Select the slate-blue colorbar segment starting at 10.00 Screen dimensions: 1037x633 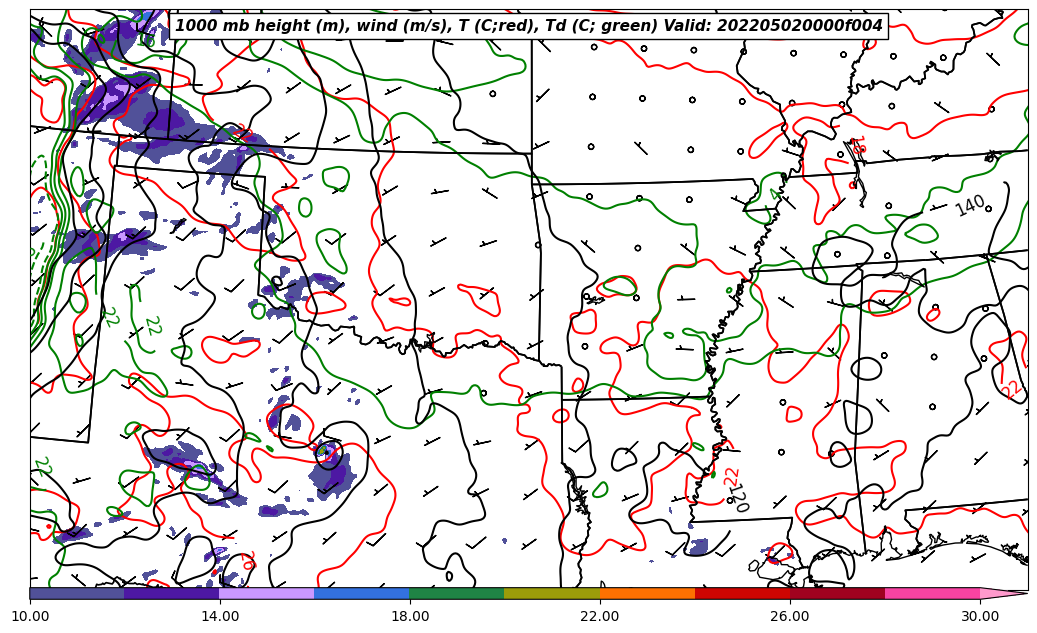(77, 593)
